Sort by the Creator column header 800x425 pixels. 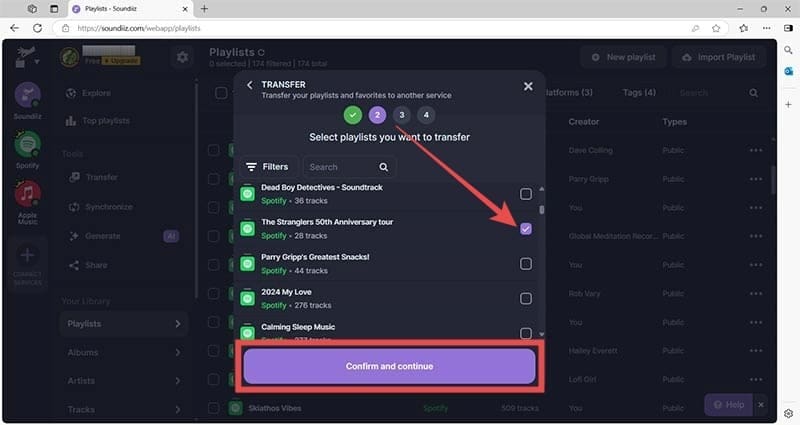(x=584, y=122)
